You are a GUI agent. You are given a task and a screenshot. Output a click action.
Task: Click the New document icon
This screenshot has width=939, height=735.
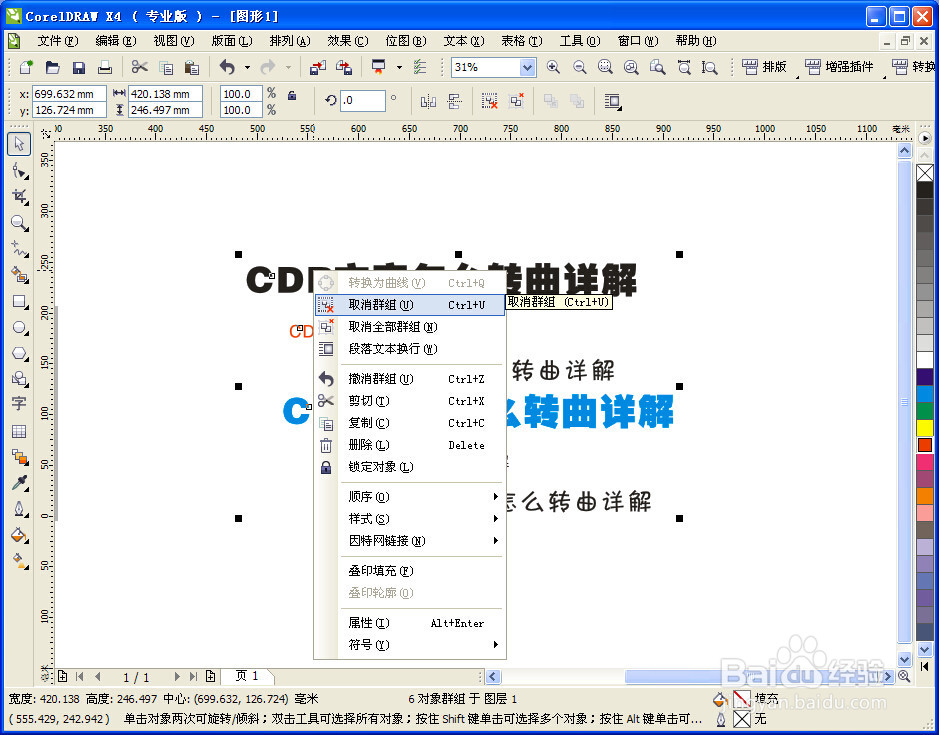coord(25,67)
